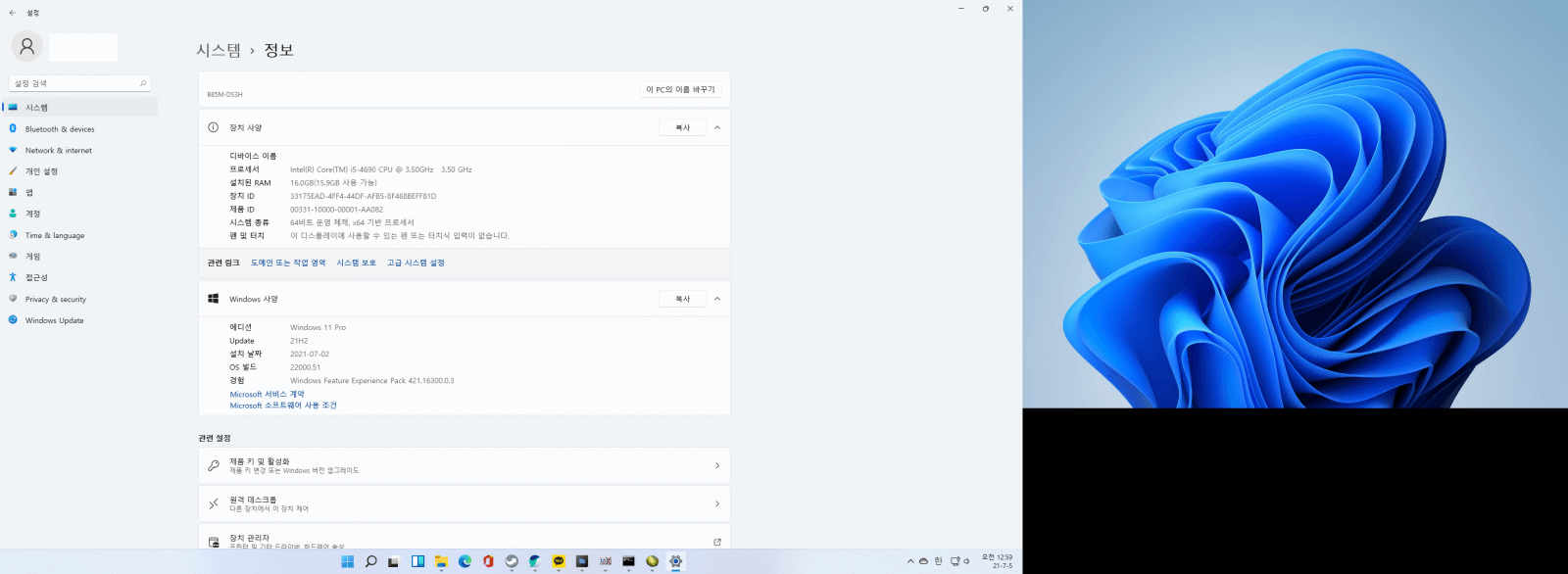The height and width of the screenshot is (574, 1568).
Task: Select the 펜 및 터치 description text
Action: click(x=400, y=236)
